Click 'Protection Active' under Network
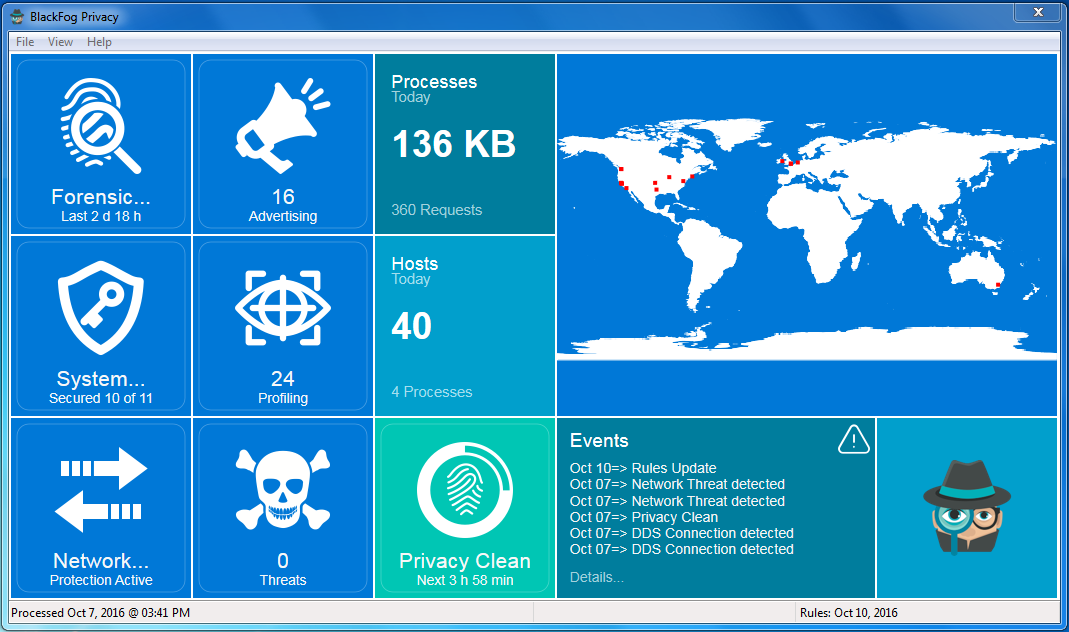The height and width of the screenshot is (632, 1069). [x=101, y=580]
